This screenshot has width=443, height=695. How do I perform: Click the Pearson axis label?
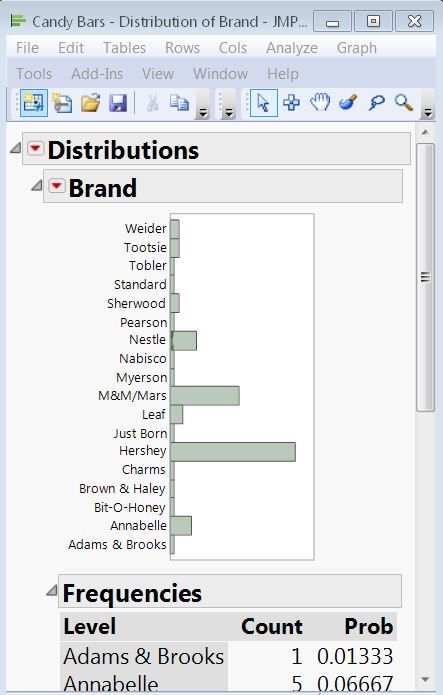[143, 322]
